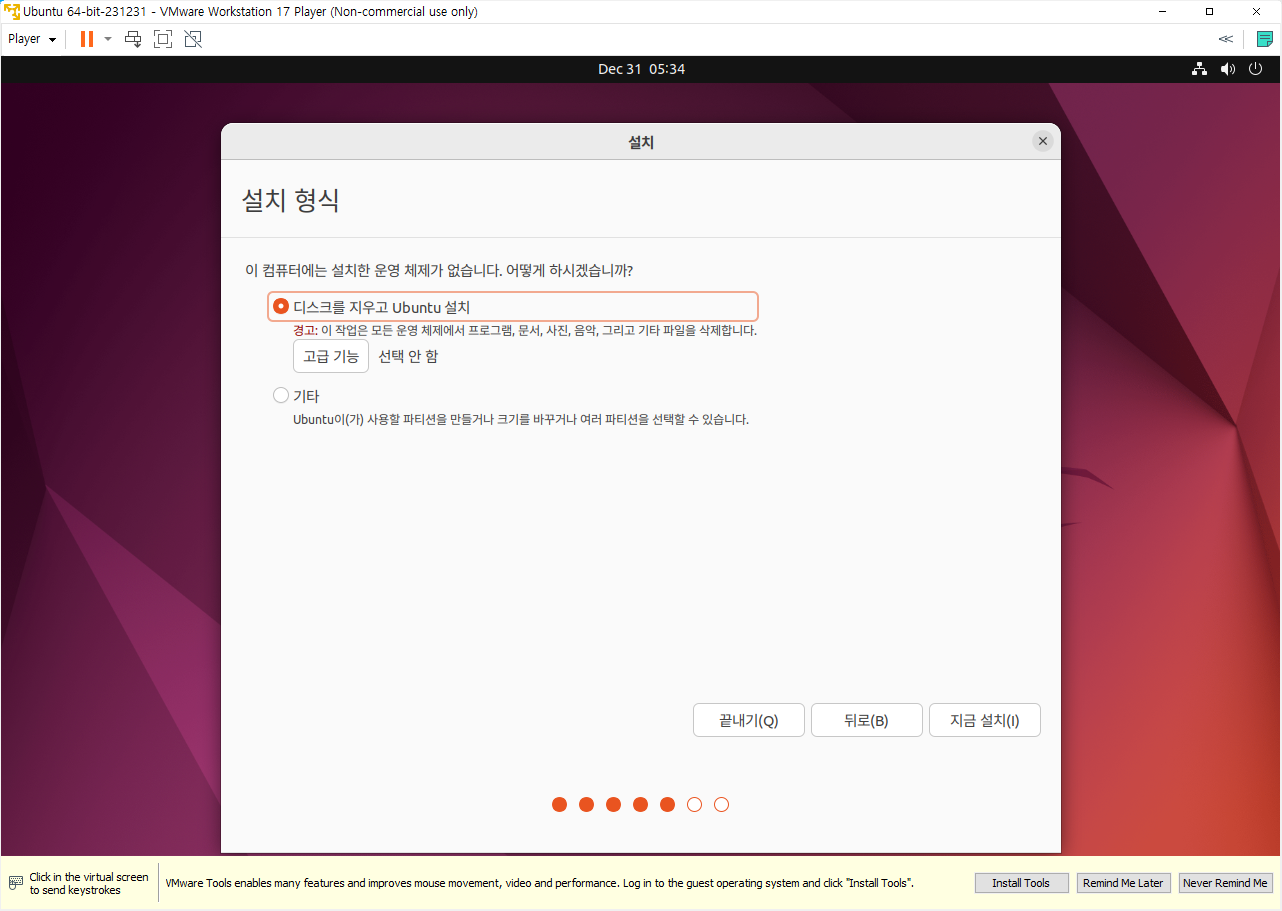Click the 선택 안 함 status text
The width and height of the screenshot is (1282, 911).
(408, 356)
